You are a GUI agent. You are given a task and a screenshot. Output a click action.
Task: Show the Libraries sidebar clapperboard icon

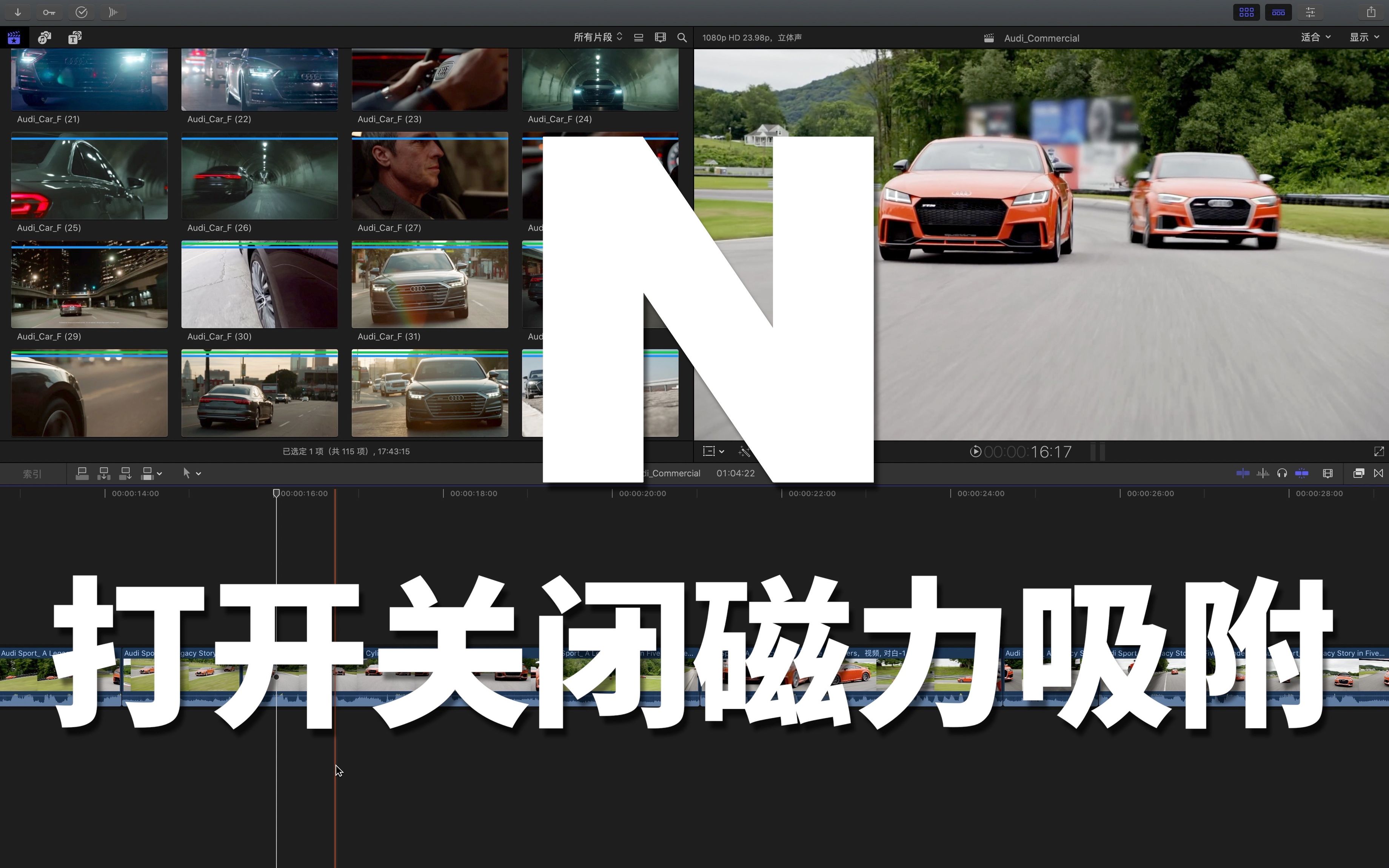(x=14, y=38)
